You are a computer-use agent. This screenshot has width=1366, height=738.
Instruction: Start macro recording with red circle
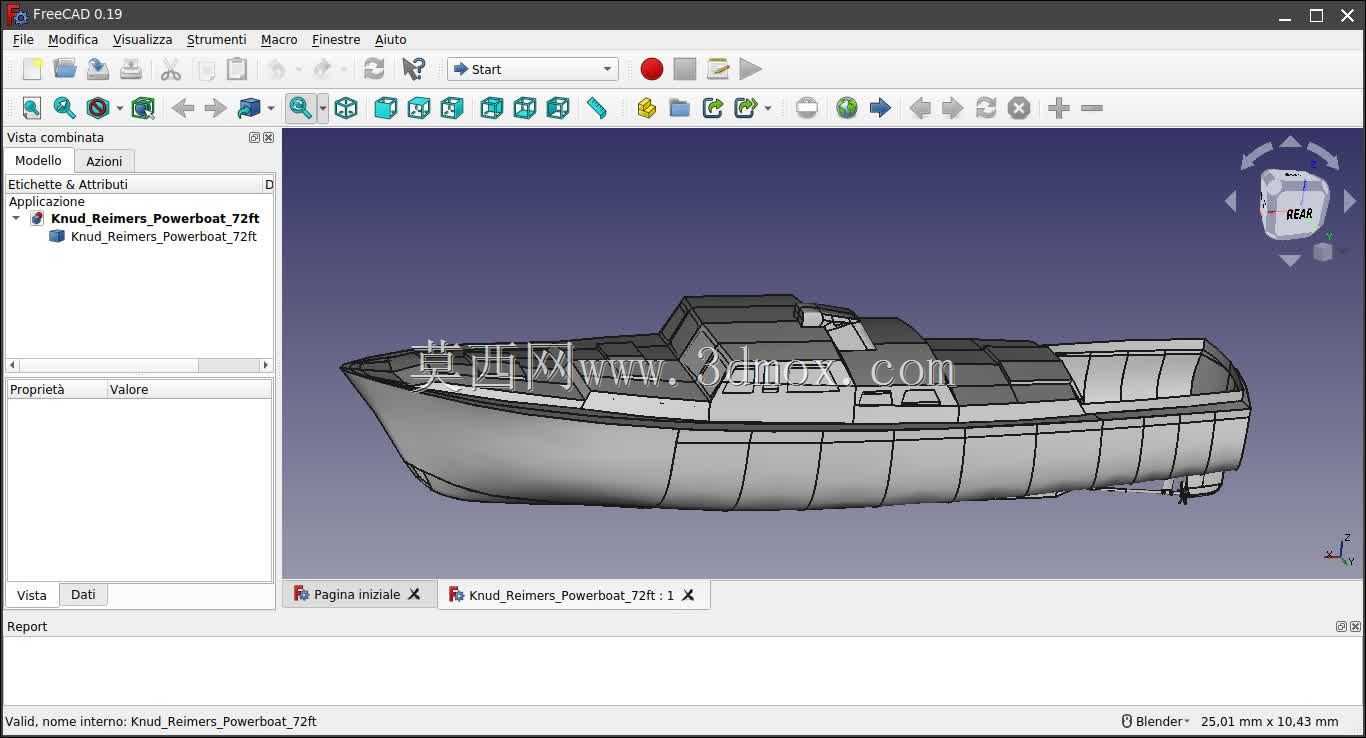pos(652,69)
